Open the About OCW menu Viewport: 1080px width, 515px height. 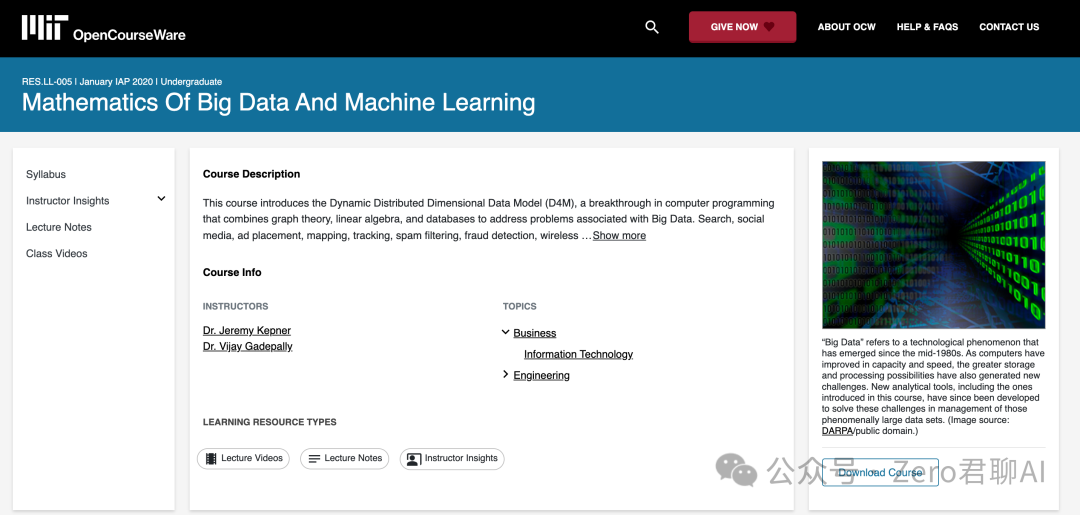pyautogui.click(x=846, y=27)
